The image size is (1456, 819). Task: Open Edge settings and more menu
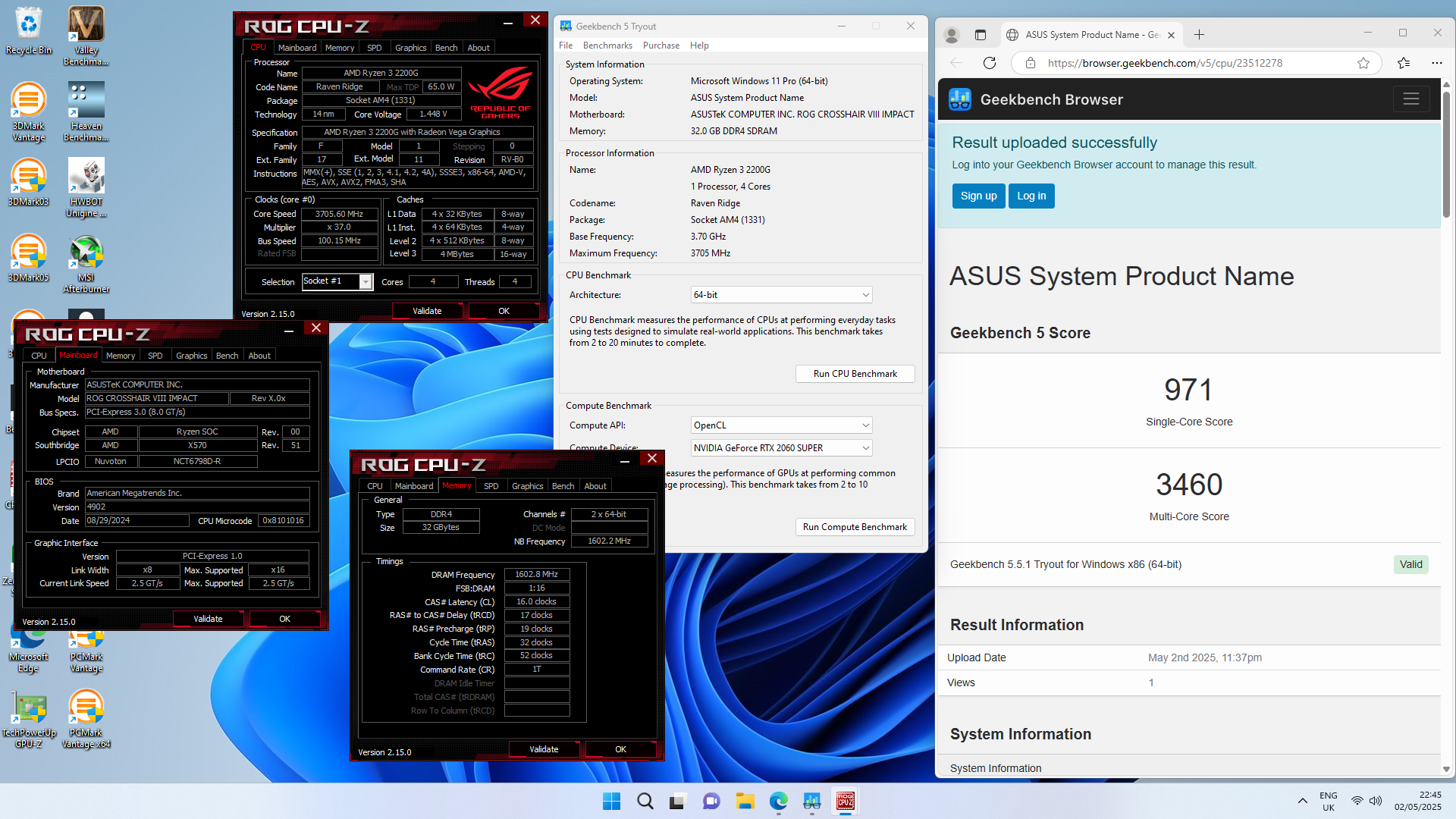coord(1436,63)
